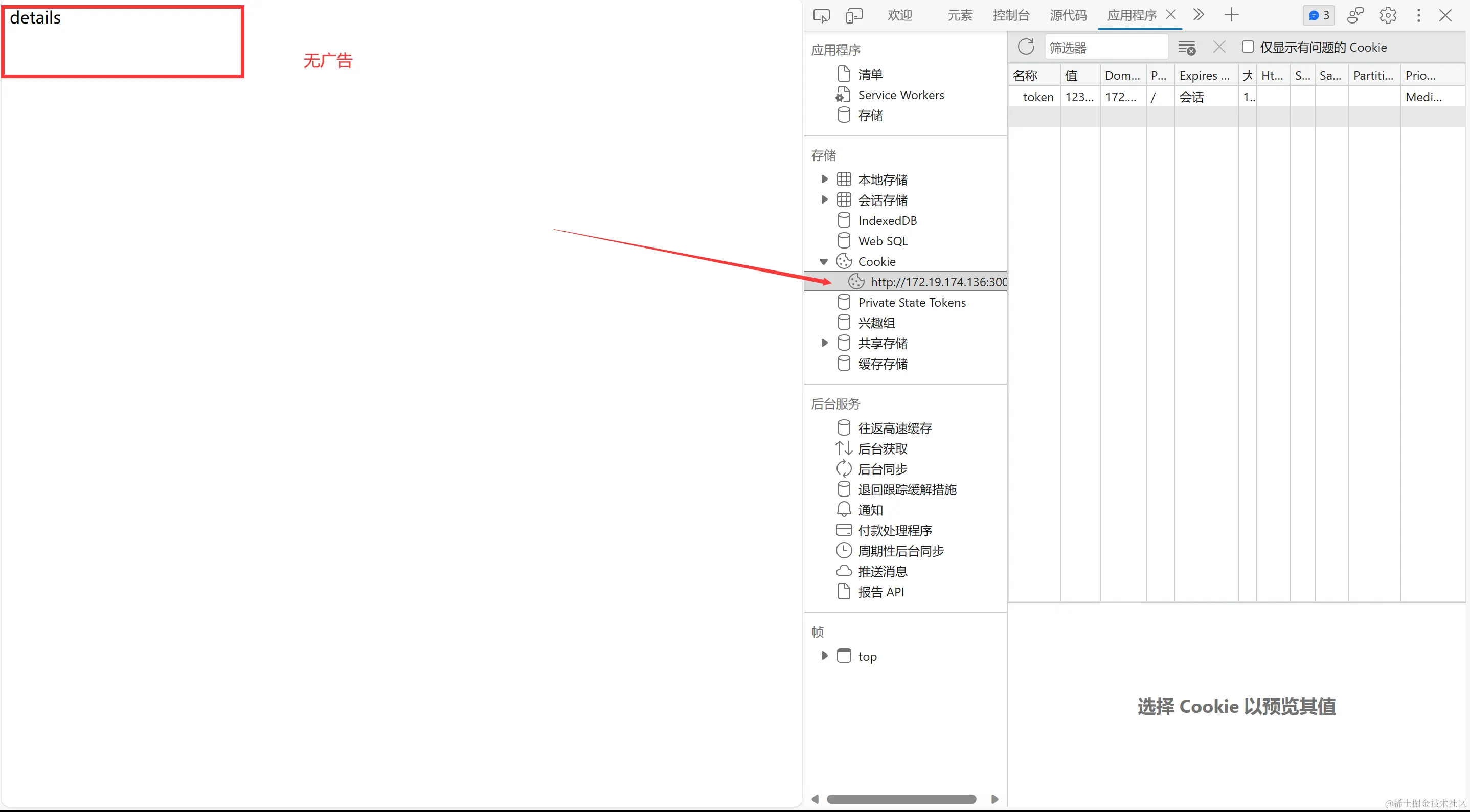This screenshot has height=812, width=1470.
Task: Click the refresh cookies icon
Action: pos(1026,47)
